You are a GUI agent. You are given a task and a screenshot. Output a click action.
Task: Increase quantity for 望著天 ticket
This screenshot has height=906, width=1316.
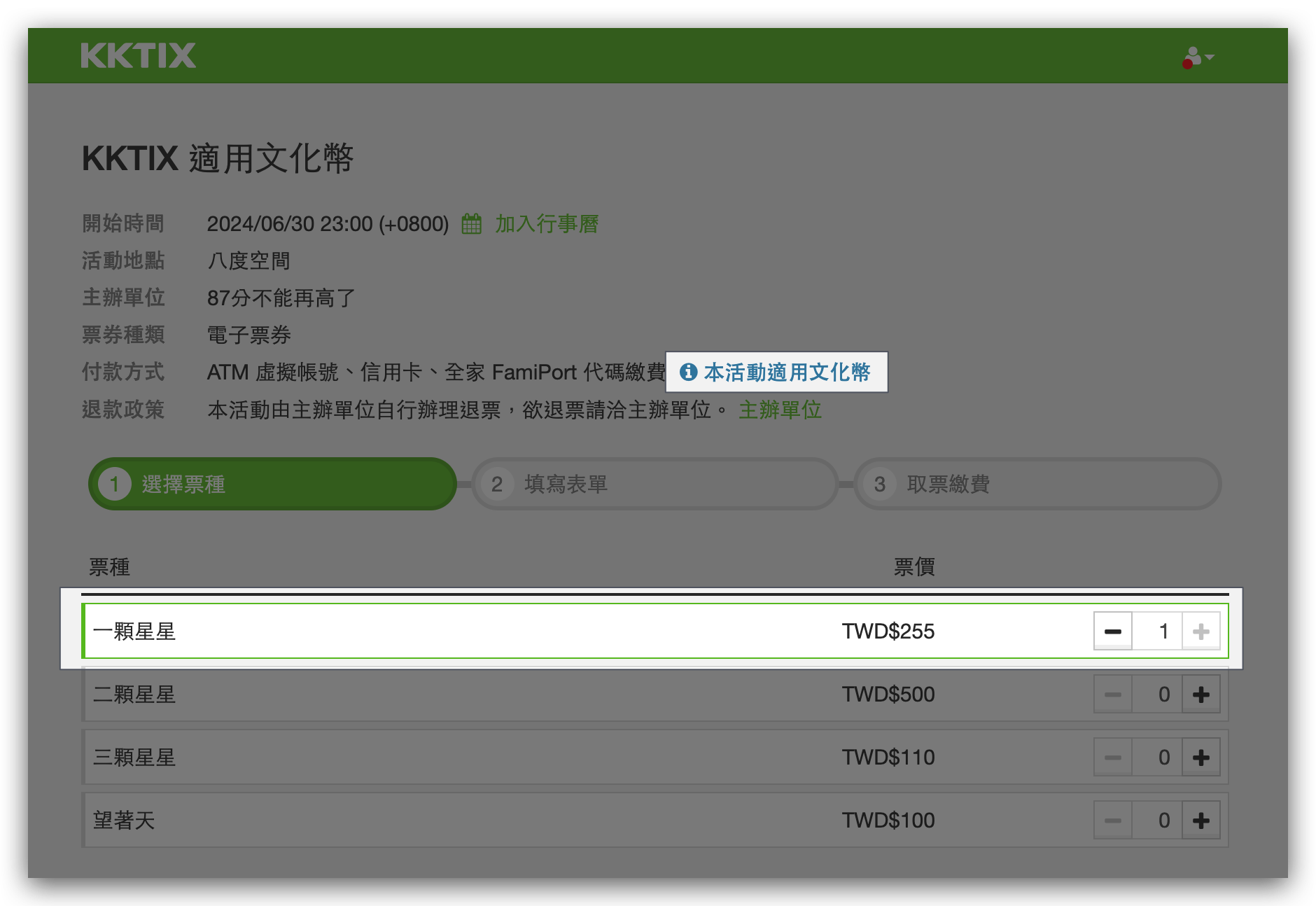click(x=1201, y=820)
